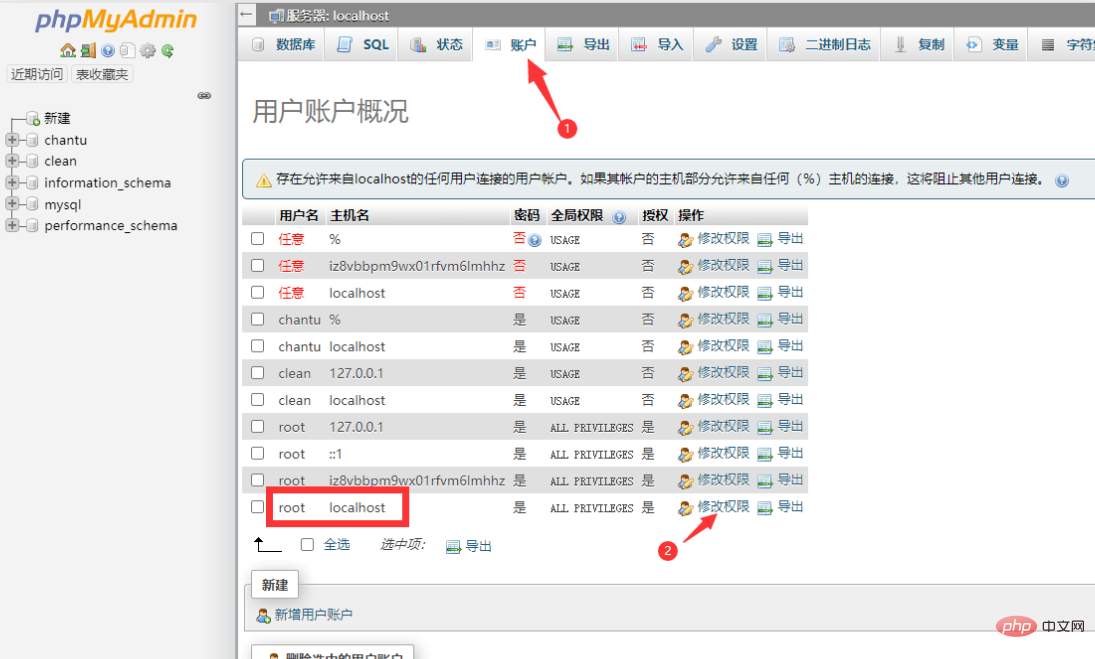The width and height of the screenshot is (1095, 659).
Task: Click the 新增用户账户 user icon
Action: click(x=263, y=616)
